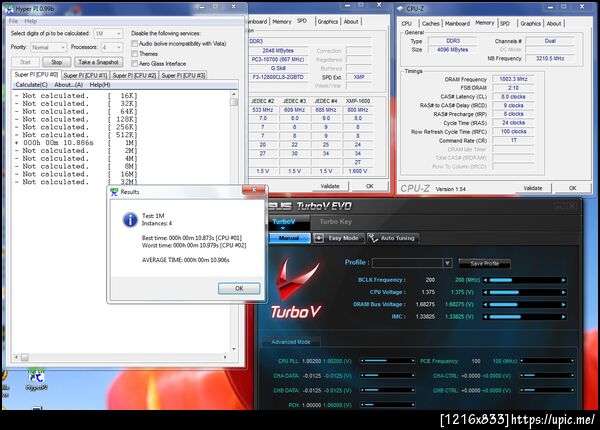Image resolution: width=600 pixels, height=430 pixels.
Task: Adjust the DRAM Bus Voltage slider
Action: 524,305
